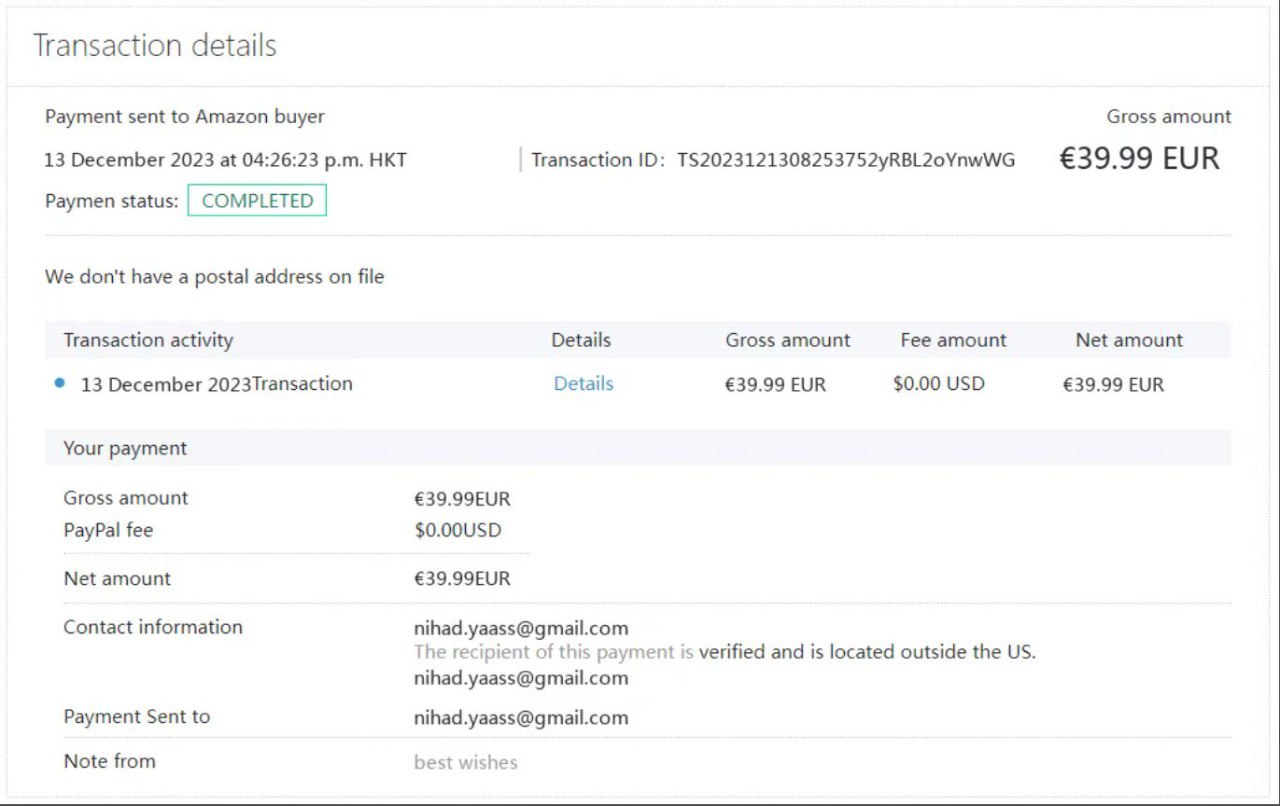Select the 13 December 2023Transaction row entry

pyautogui.click(x=216, y=384)
